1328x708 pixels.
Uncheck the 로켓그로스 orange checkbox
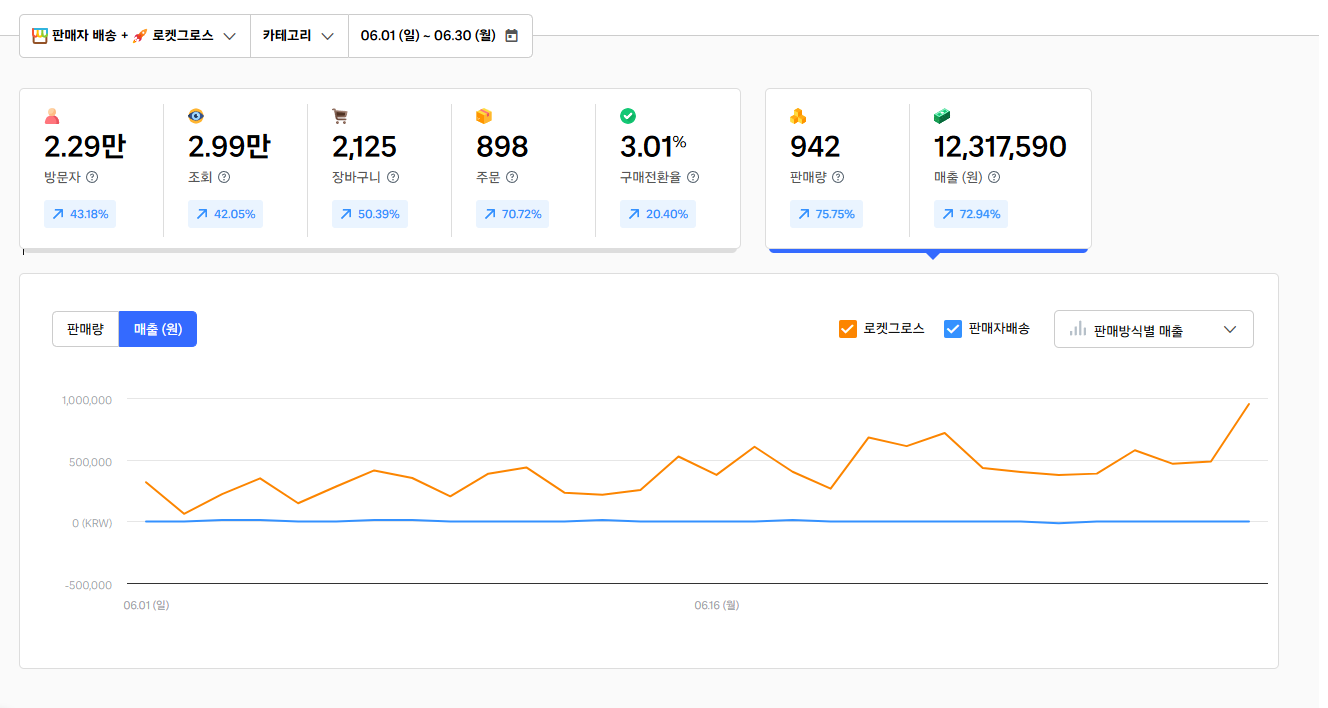coord(847,328)
